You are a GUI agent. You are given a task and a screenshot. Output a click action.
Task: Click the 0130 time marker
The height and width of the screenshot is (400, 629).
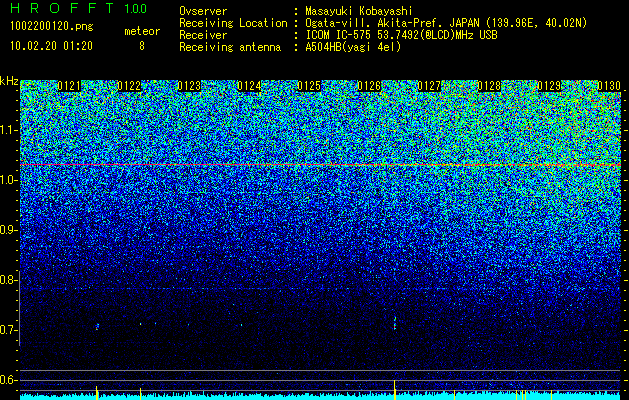tap(609, 86)
